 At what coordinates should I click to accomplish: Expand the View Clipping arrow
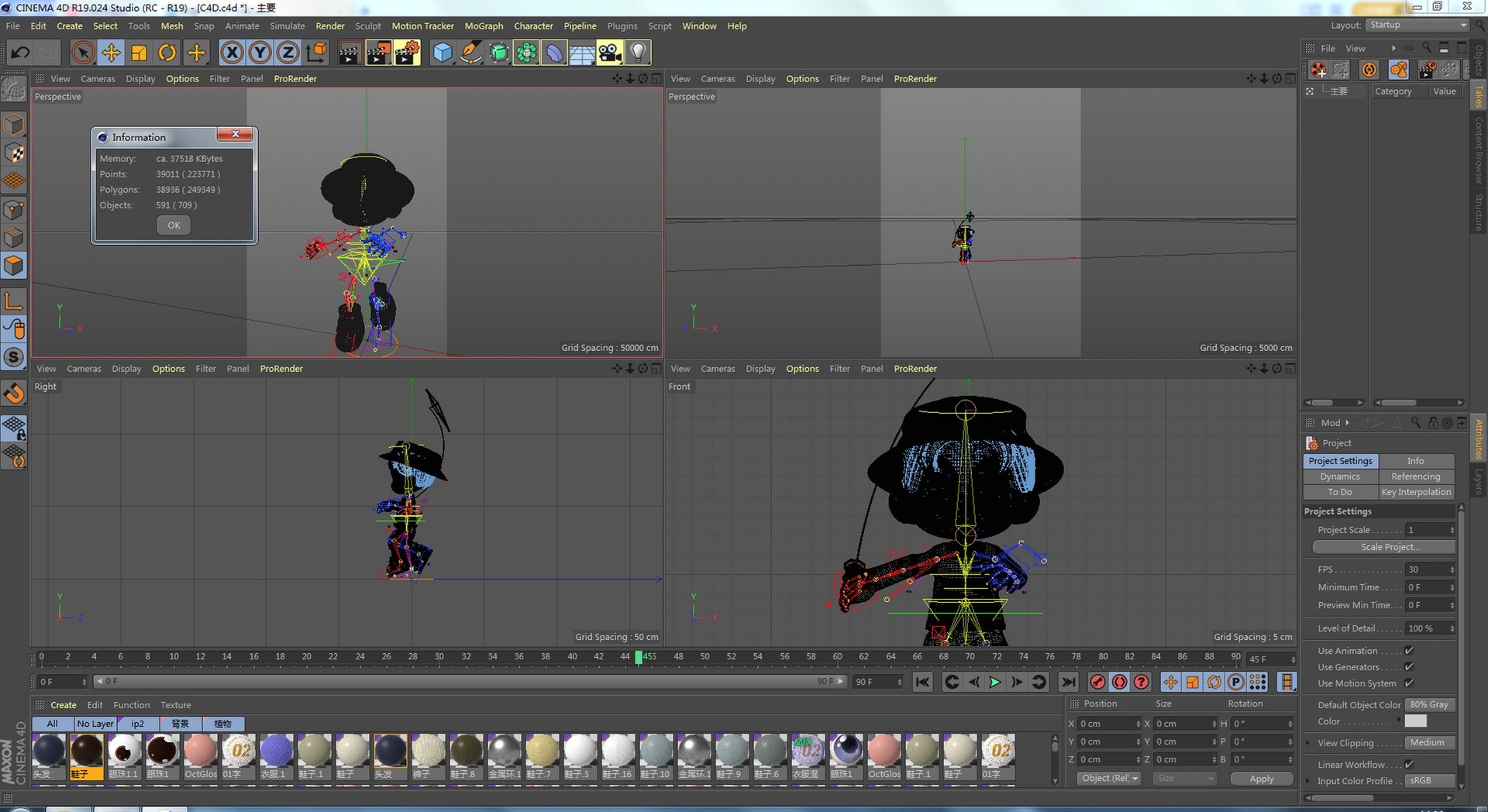(x=1308, y=743)
